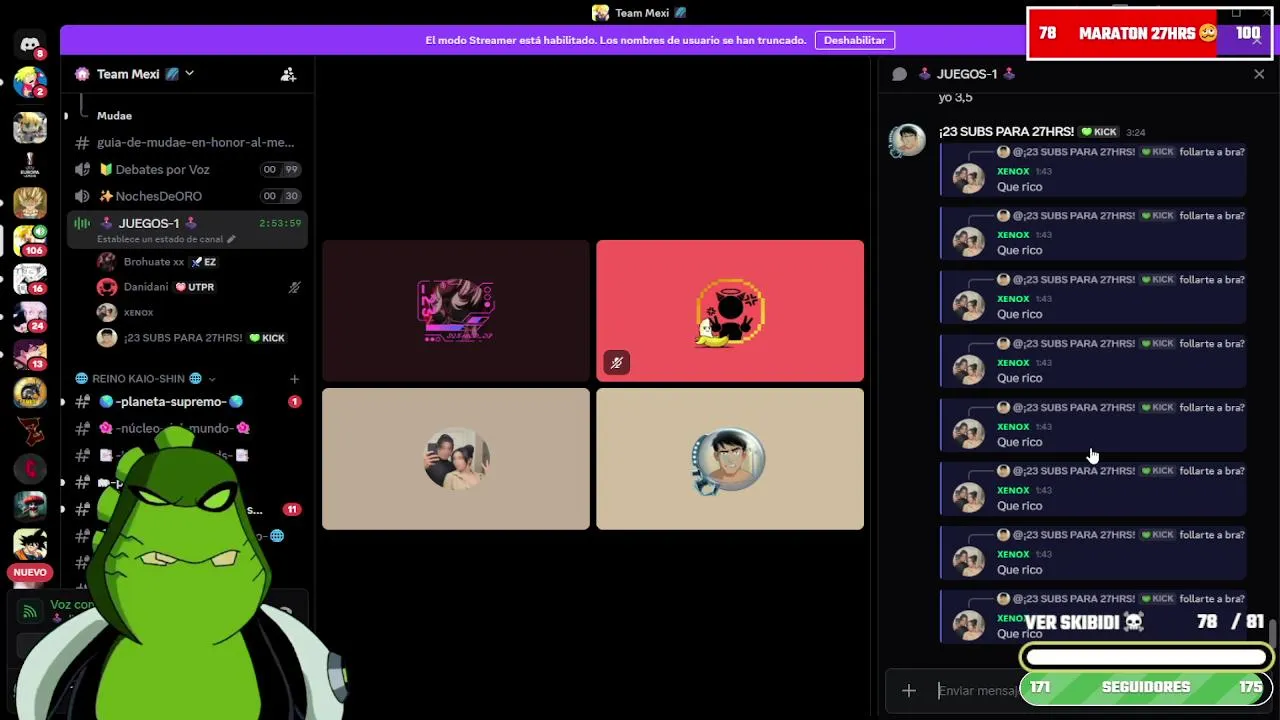This screenshot has height=720, width=1280.
Task: Click the invite people icon in the server header
Action: click(288, 74)
